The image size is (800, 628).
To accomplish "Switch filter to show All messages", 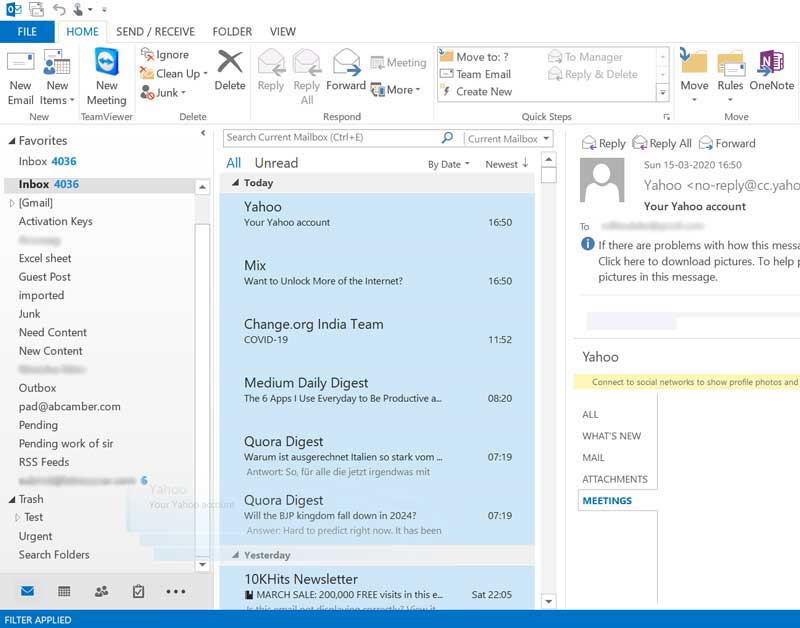I will coord(233,163).
